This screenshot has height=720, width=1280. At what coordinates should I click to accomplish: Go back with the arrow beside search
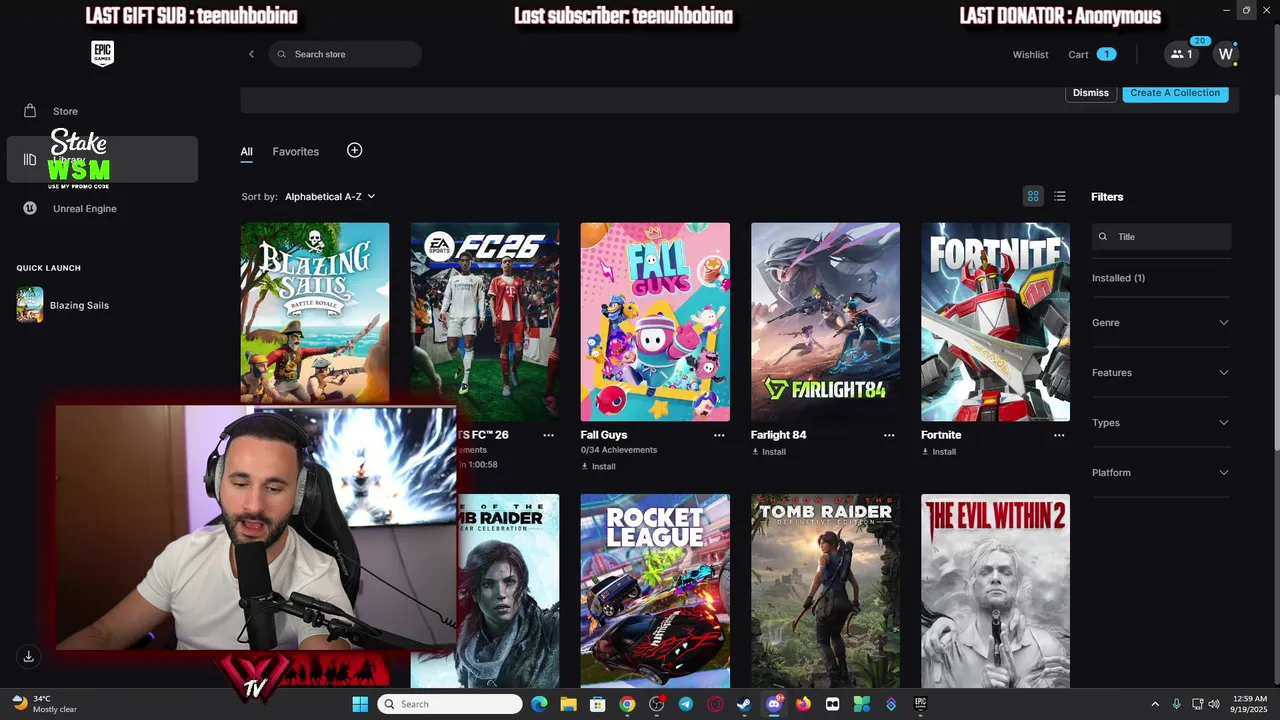[251, 54]
